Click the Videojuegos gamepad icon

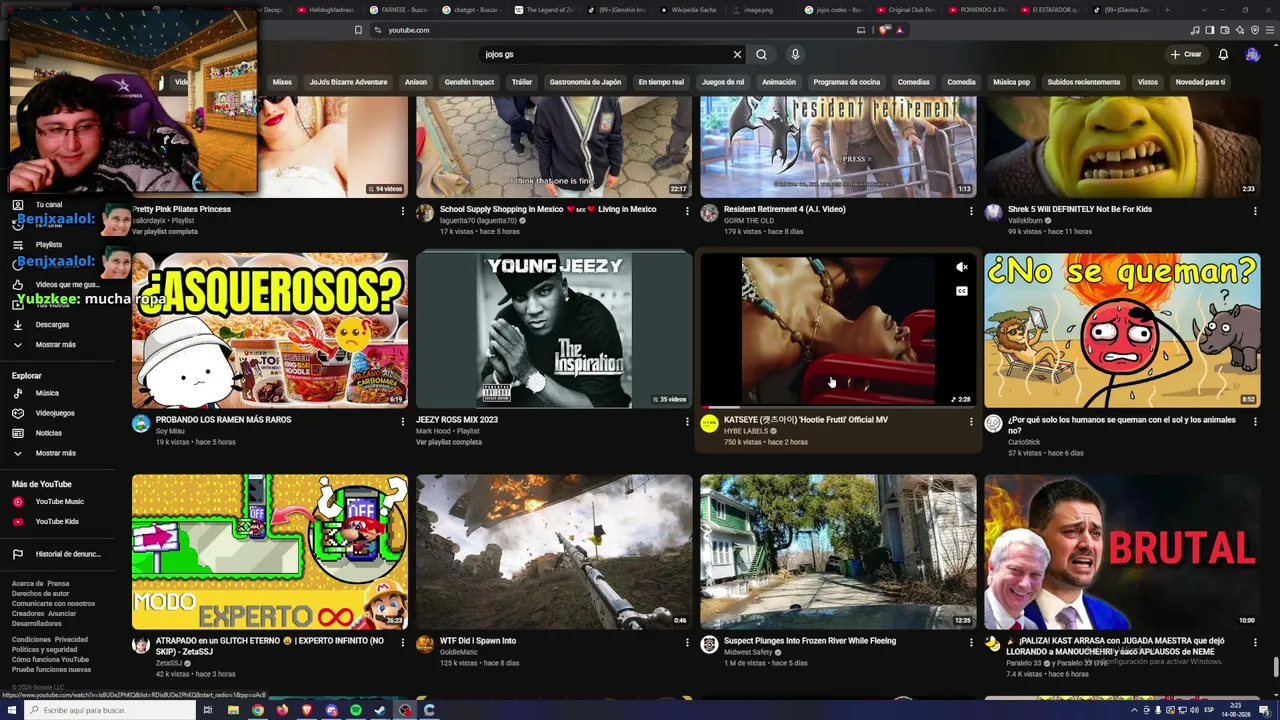pyautogui.click(x=18, y=413)
